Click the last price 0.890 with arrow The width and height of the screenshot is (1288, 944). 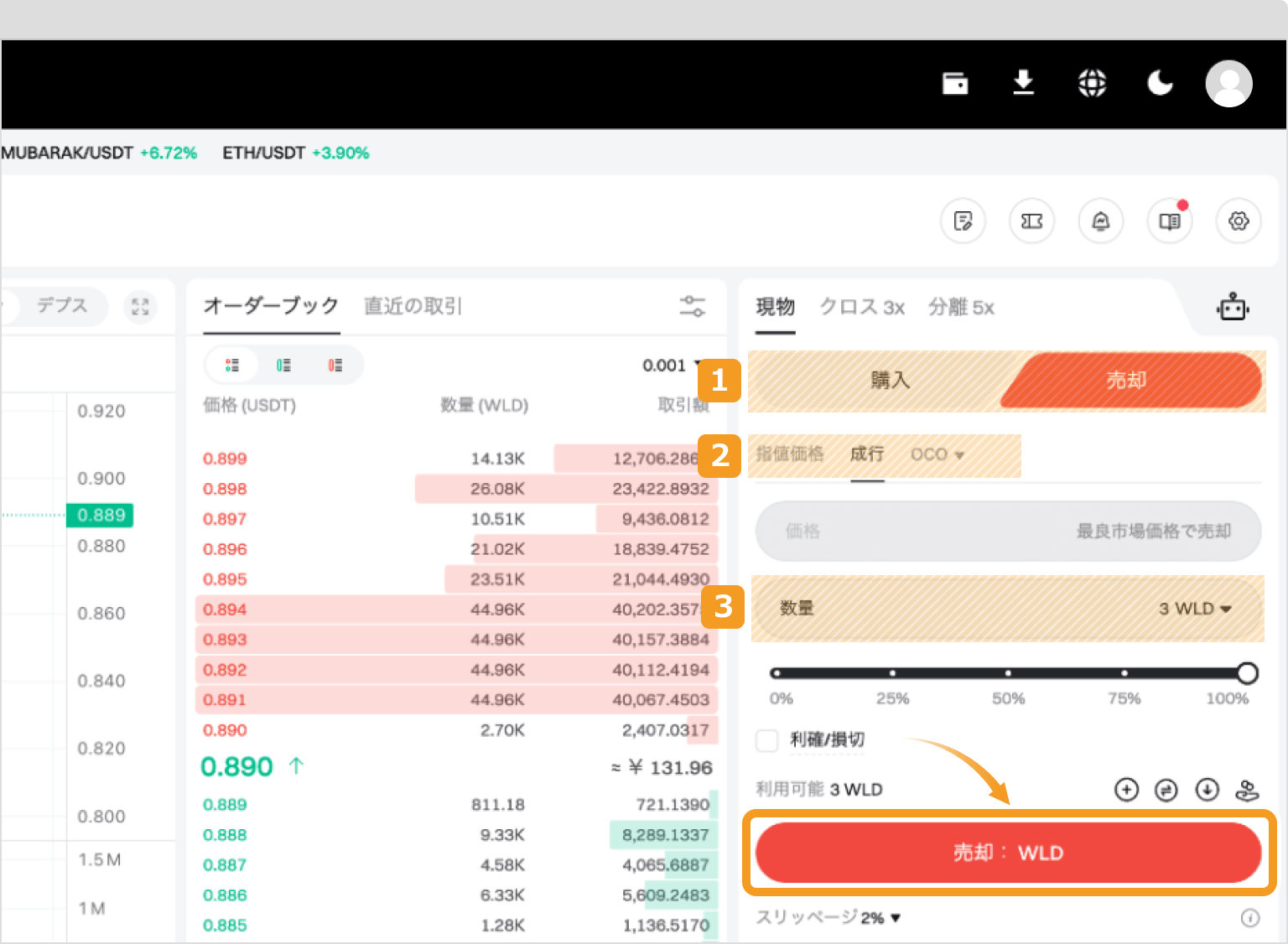coord(252,766)
